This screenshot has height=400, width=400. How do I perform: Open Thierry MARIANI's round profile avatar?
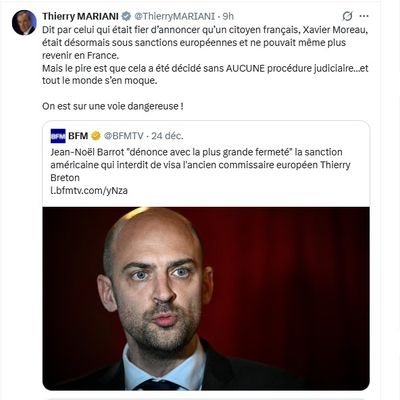24,22
